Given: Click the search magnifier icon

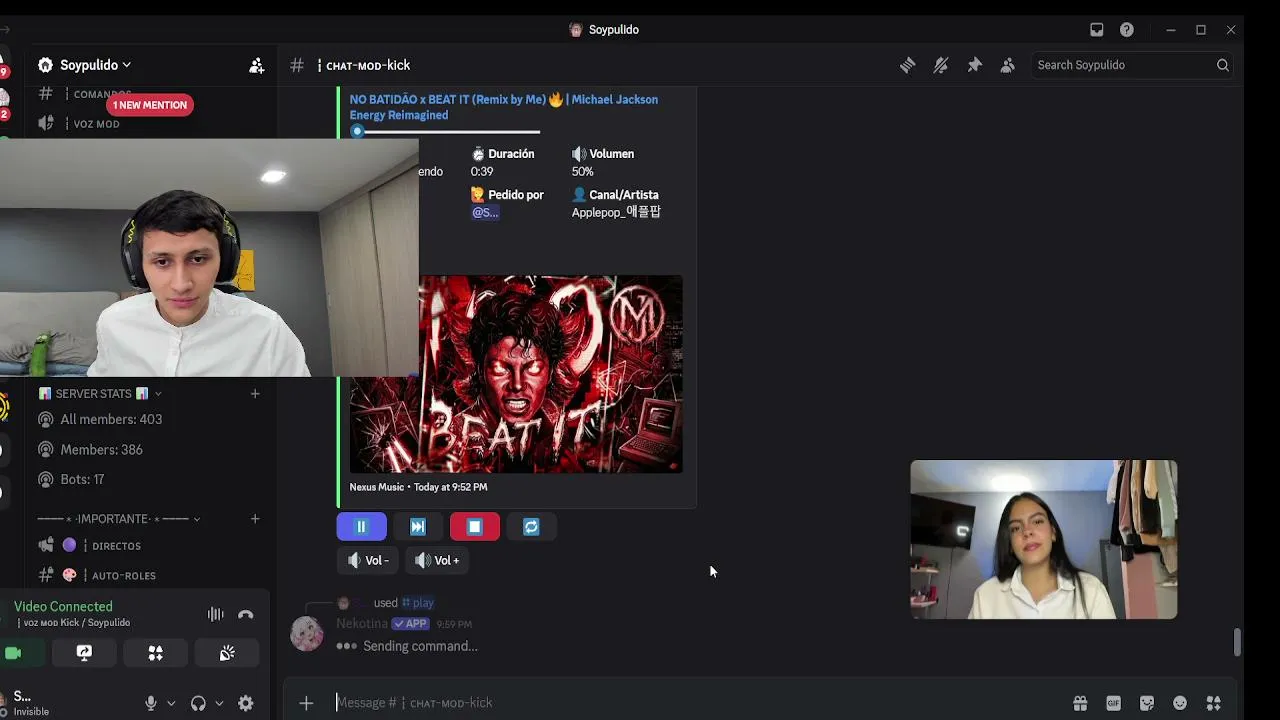Looking at the screenshot, I should point(1222,65).
